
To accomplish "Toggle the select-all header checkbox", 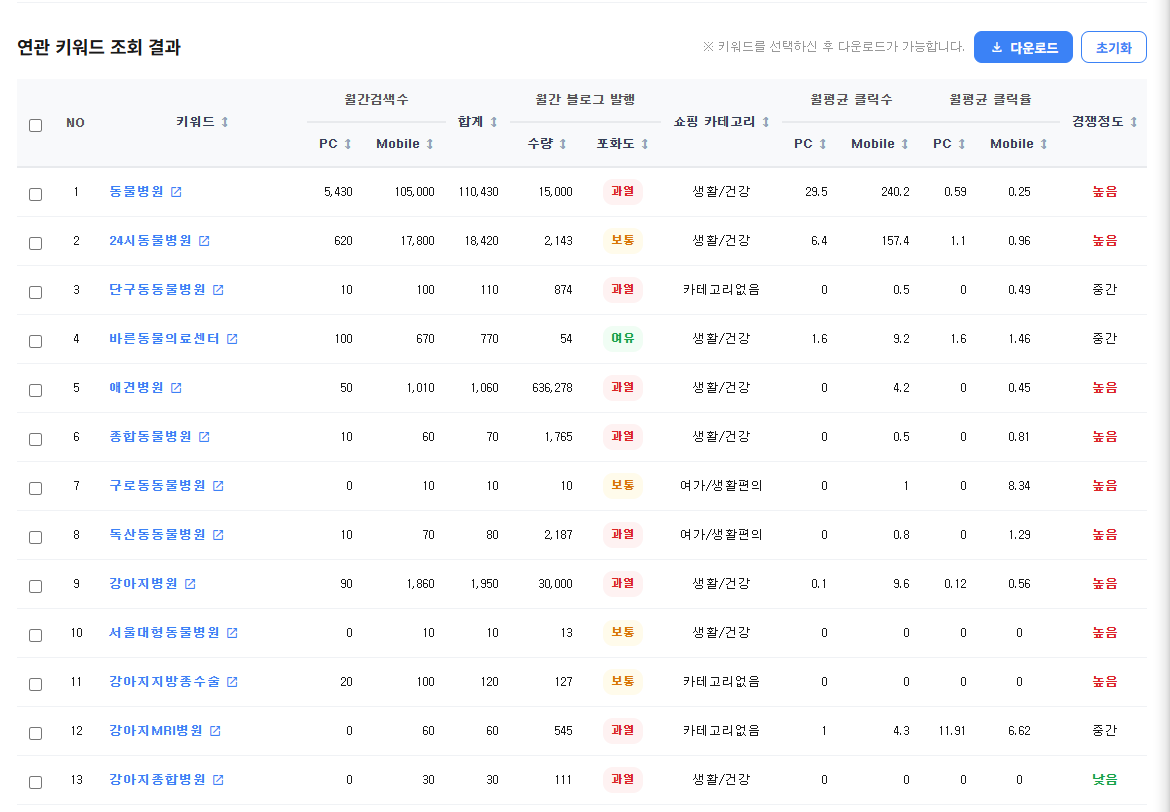I will point(35,125).
